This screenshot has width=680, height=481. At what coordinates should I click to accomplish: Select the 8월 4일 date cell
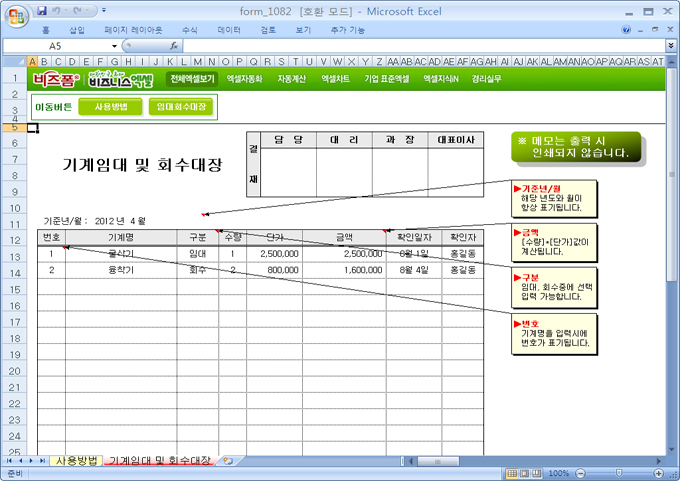(x=414, y=270)
